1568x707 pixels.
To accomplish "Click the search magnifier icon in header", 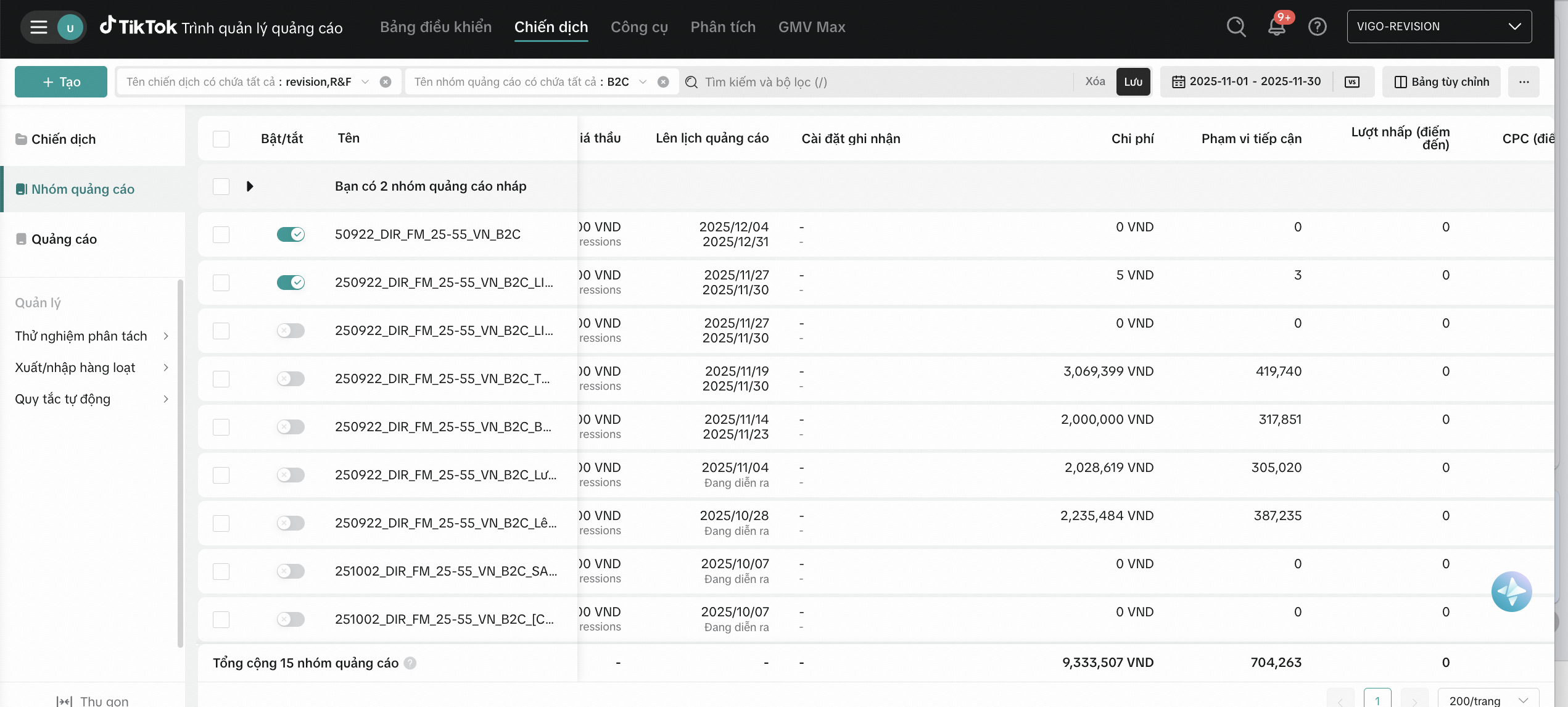I will [1236, 27].
